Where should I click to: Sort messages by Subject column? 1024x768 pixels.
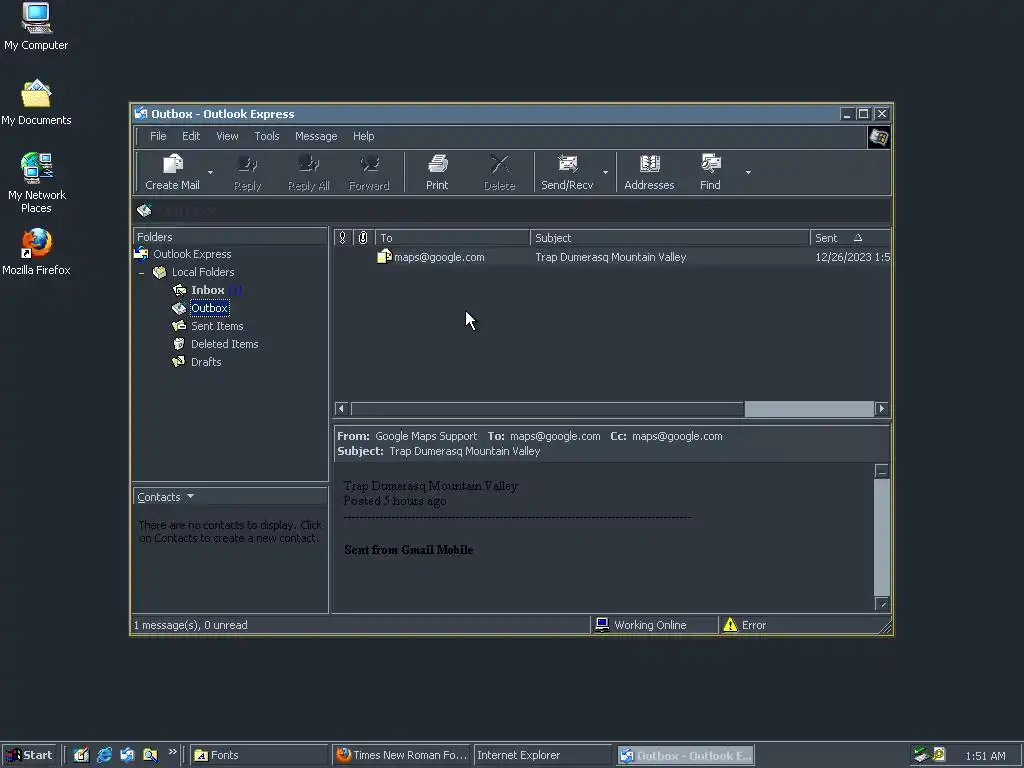point(670,238)
